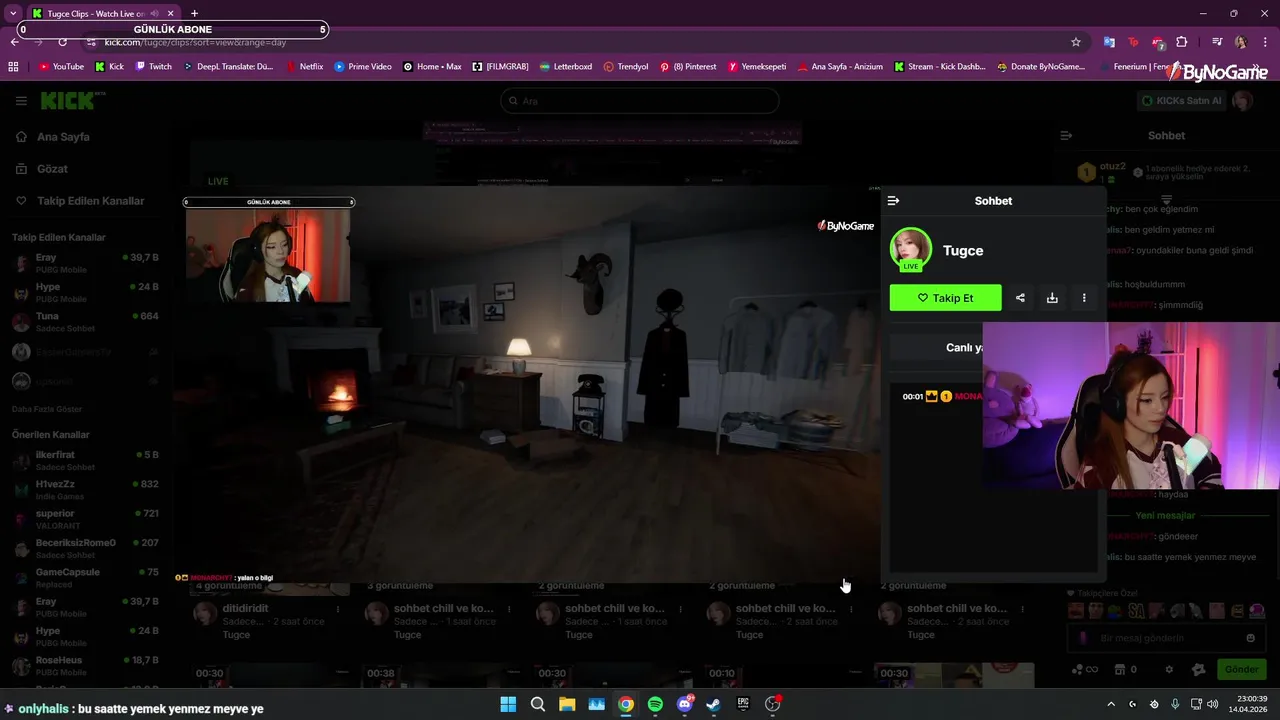The image size is (1280, 720).
Task: Open recommended channel BeceriksizRome0
Action: click(85, 548)
